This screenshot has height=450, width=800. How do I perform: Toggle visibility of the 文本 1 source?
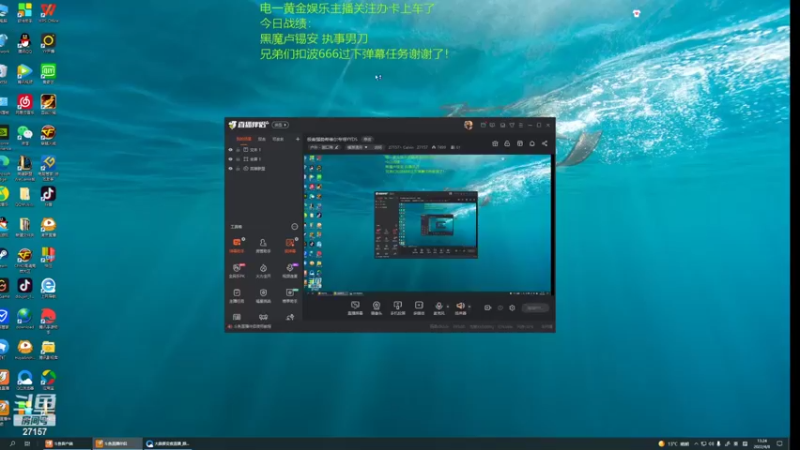coord(230,150)
